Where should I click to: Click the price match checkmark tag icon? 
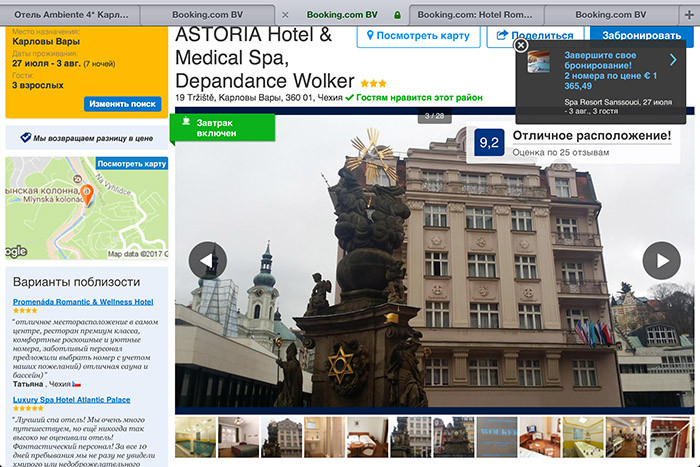(26, 138)
